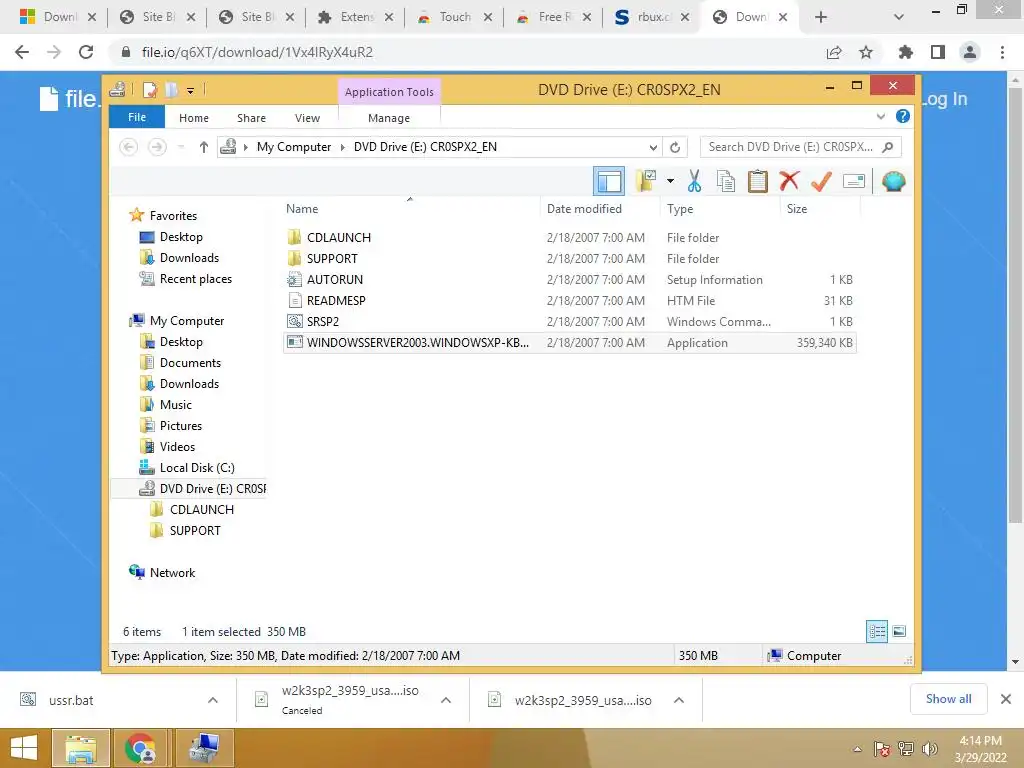Viewport: 1024px width, 768px height.
Task: Click Show all downloads button
Action: click(948, 699)
